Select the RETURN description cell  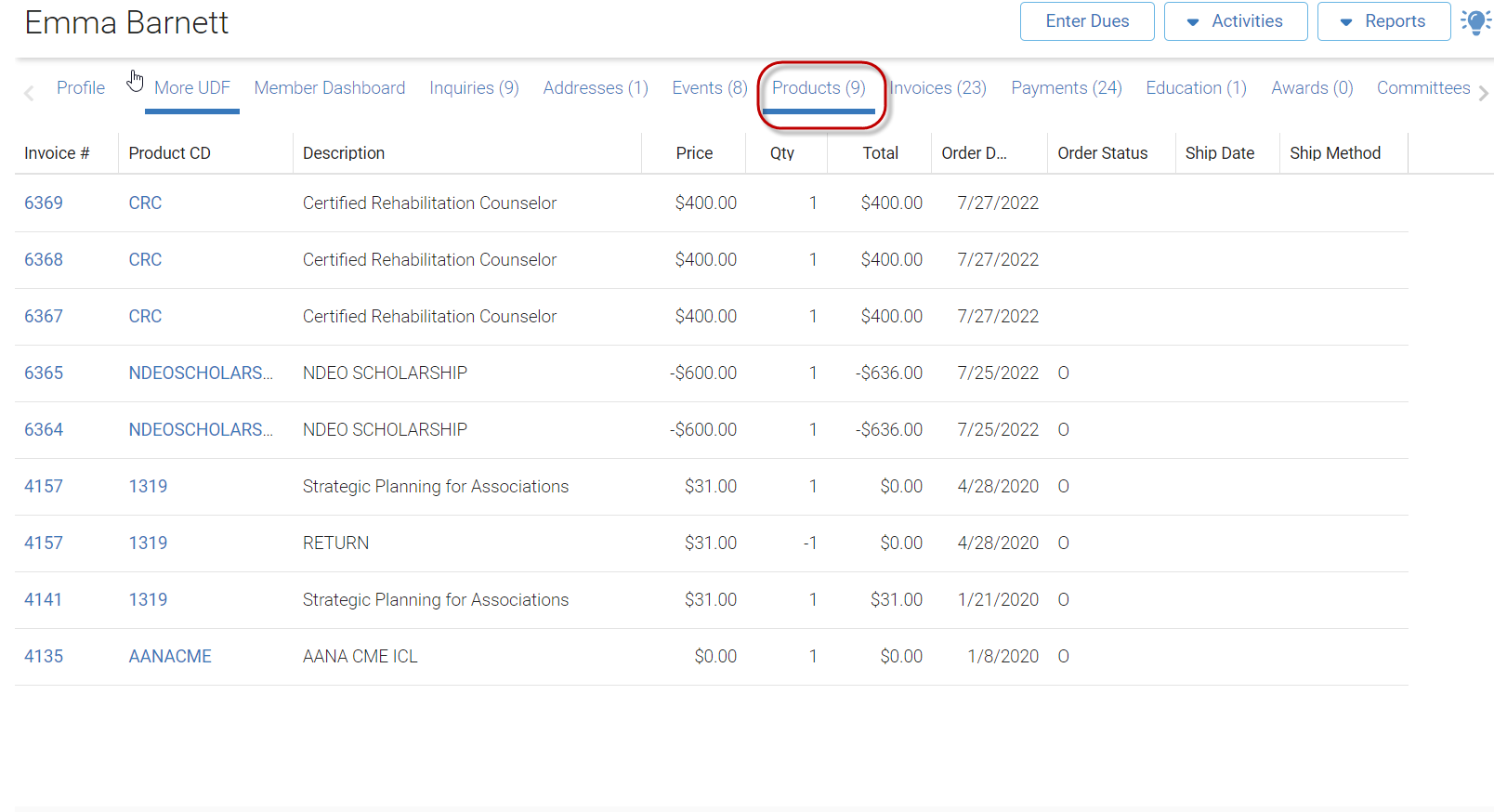[335, 544]
